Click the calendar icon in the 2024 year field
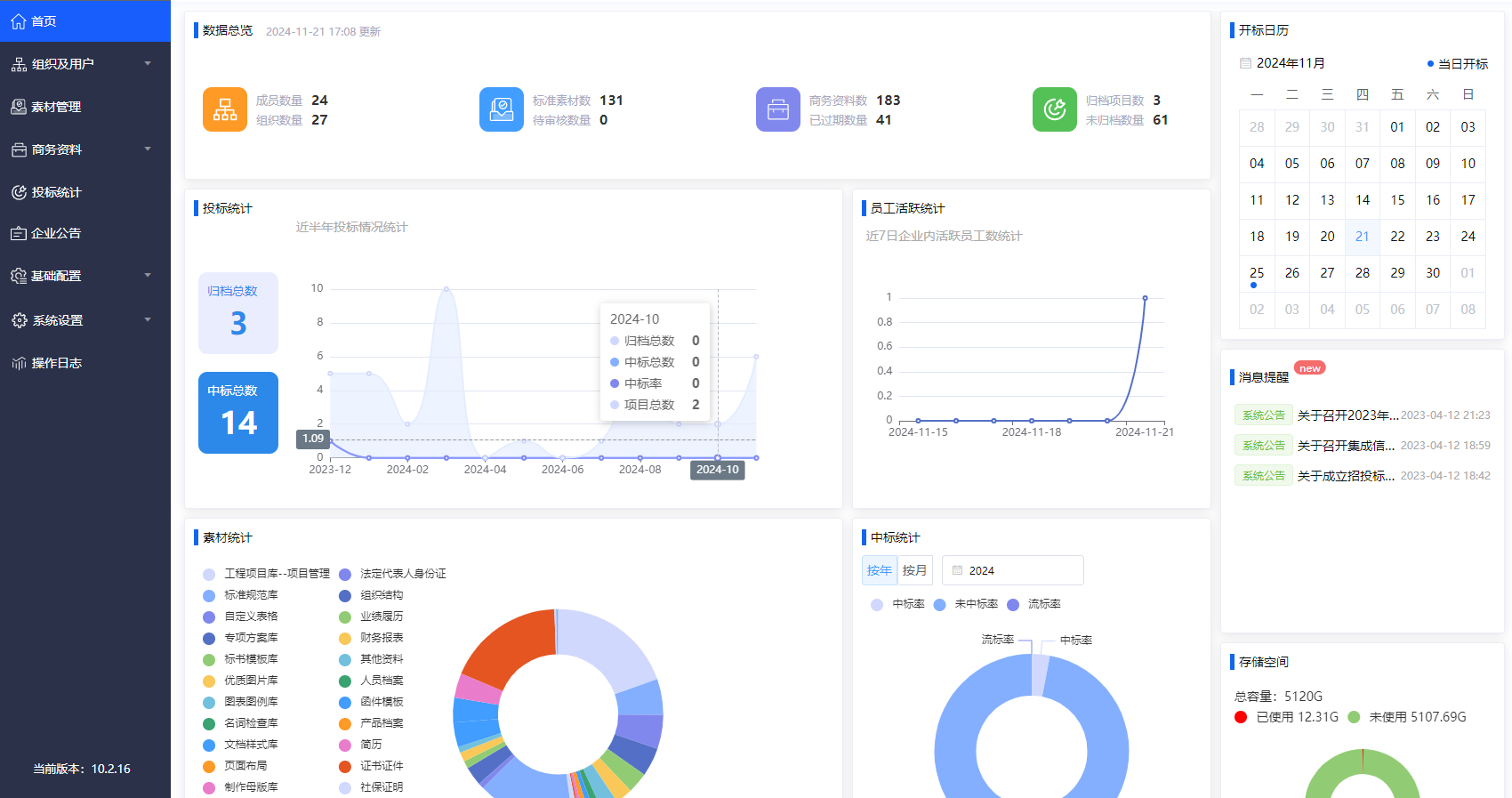 click(958, 570)
